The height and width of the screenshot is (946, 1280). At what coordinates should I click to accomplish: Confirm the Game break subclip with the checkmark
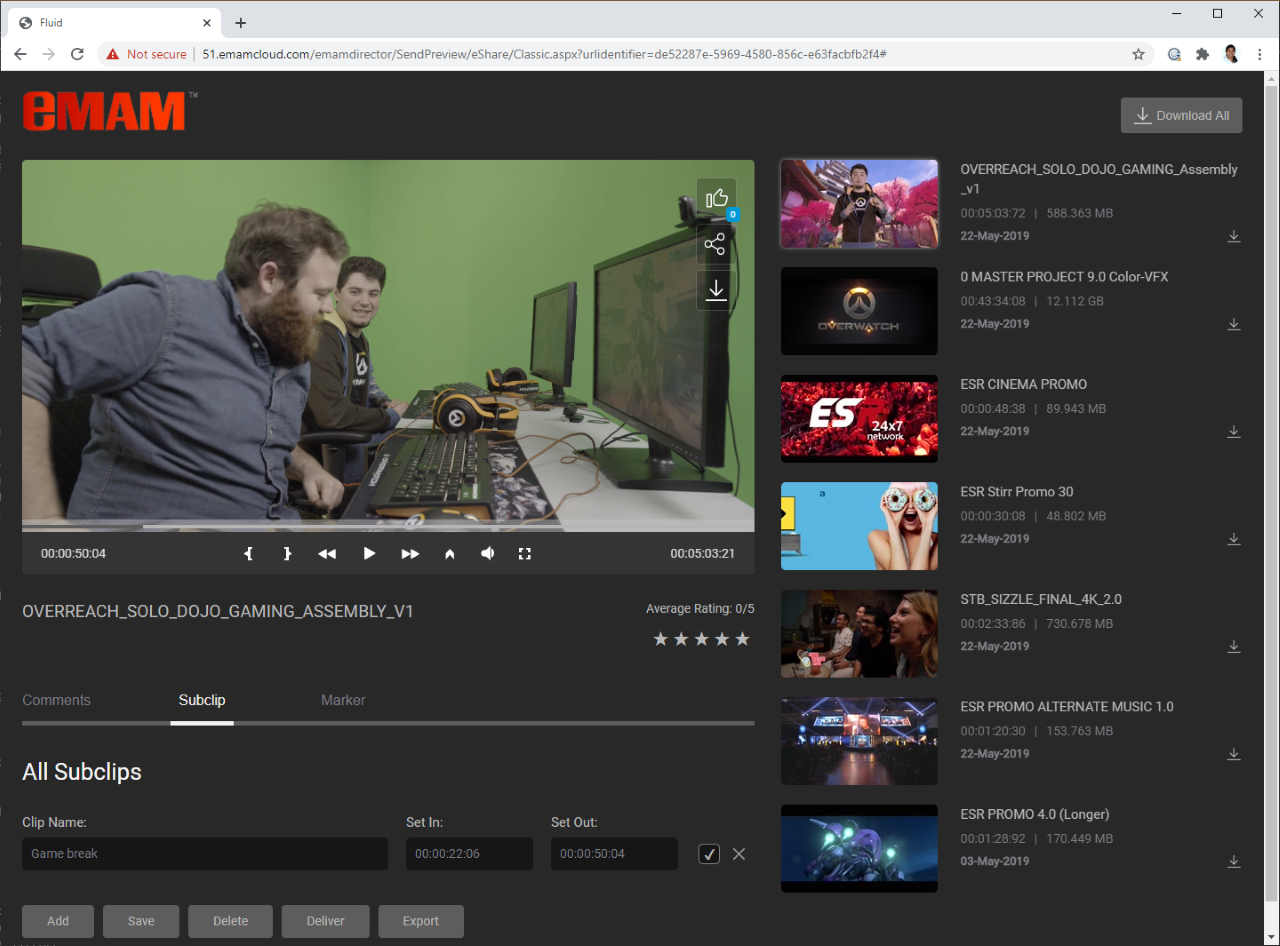click(x=709, y=854)
